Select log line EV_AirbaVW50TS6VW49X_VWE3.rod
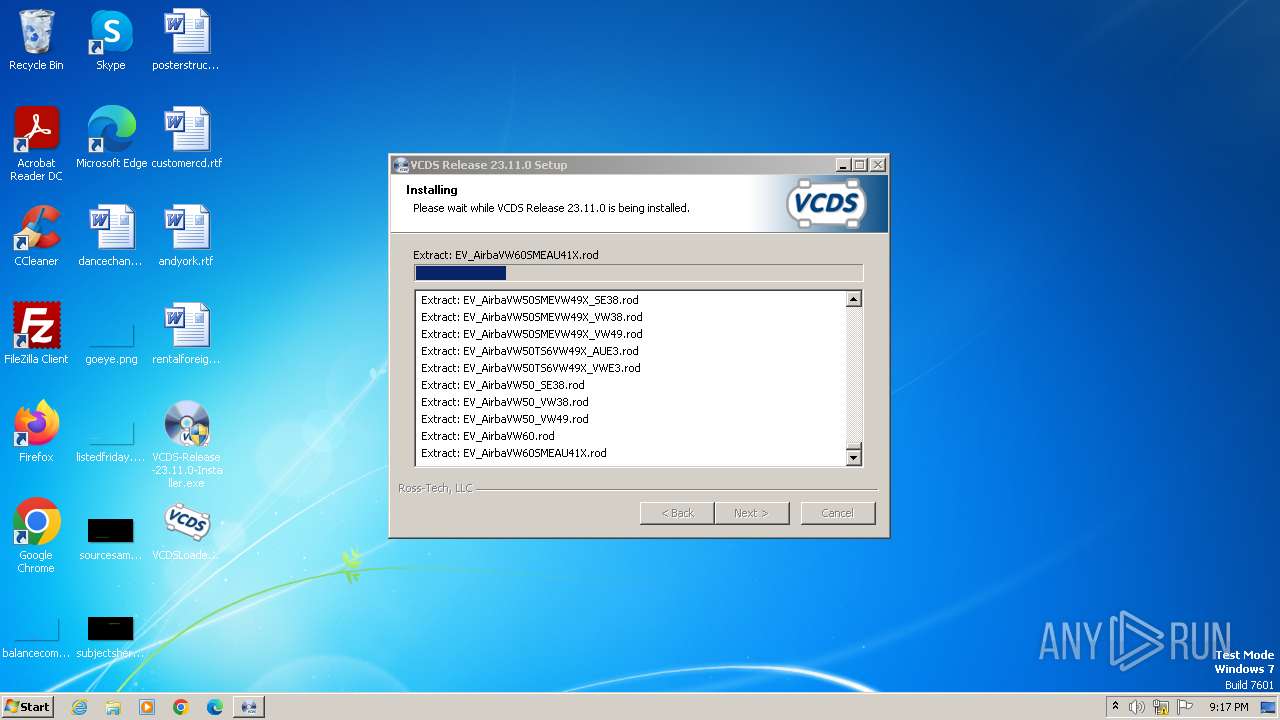The width and height of the screenshot is (1280, 720). pyautogui.click(x=530, y=368)
